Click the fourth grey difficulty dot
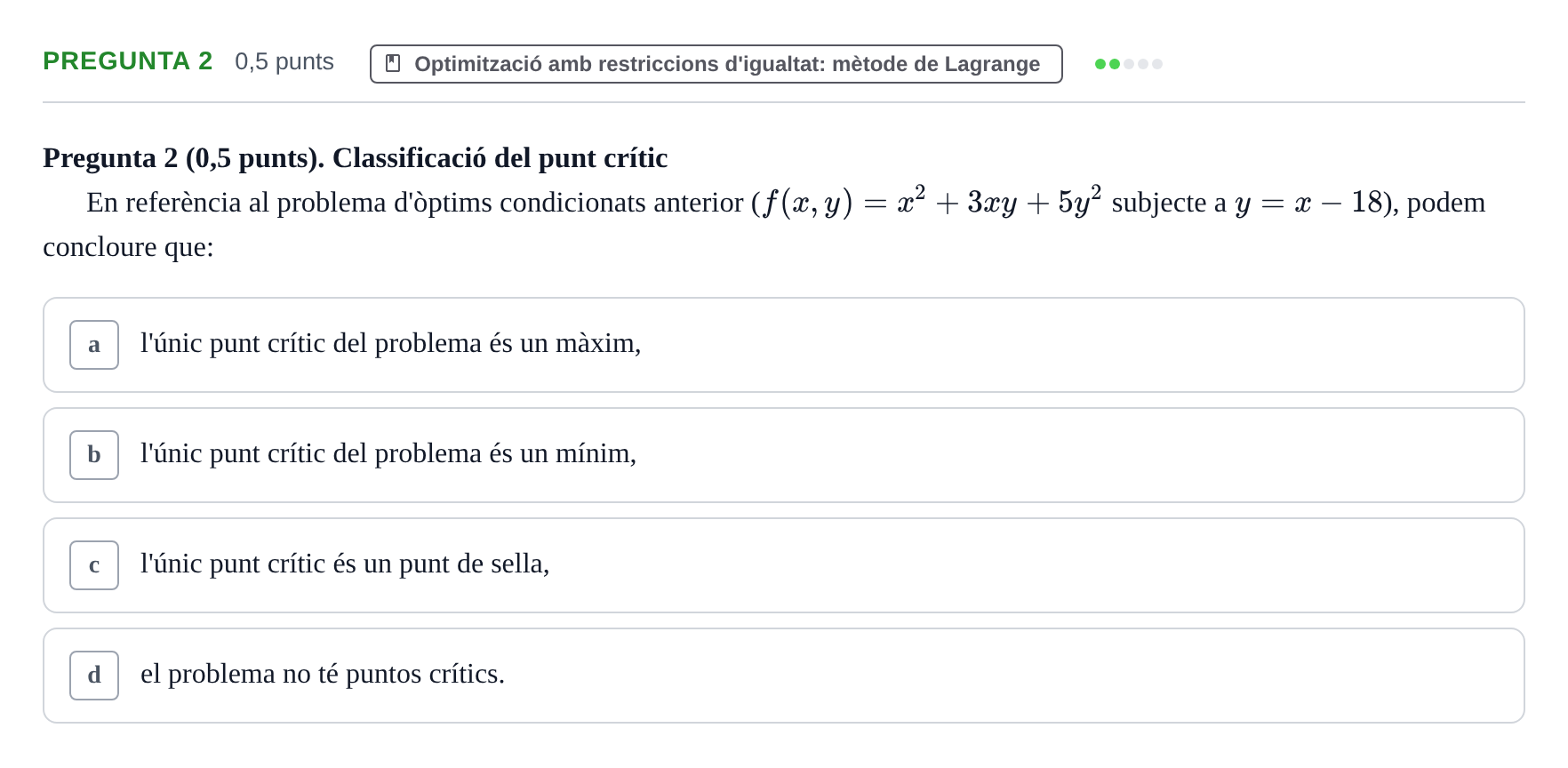The image size is (1568, 768). 1143,64
